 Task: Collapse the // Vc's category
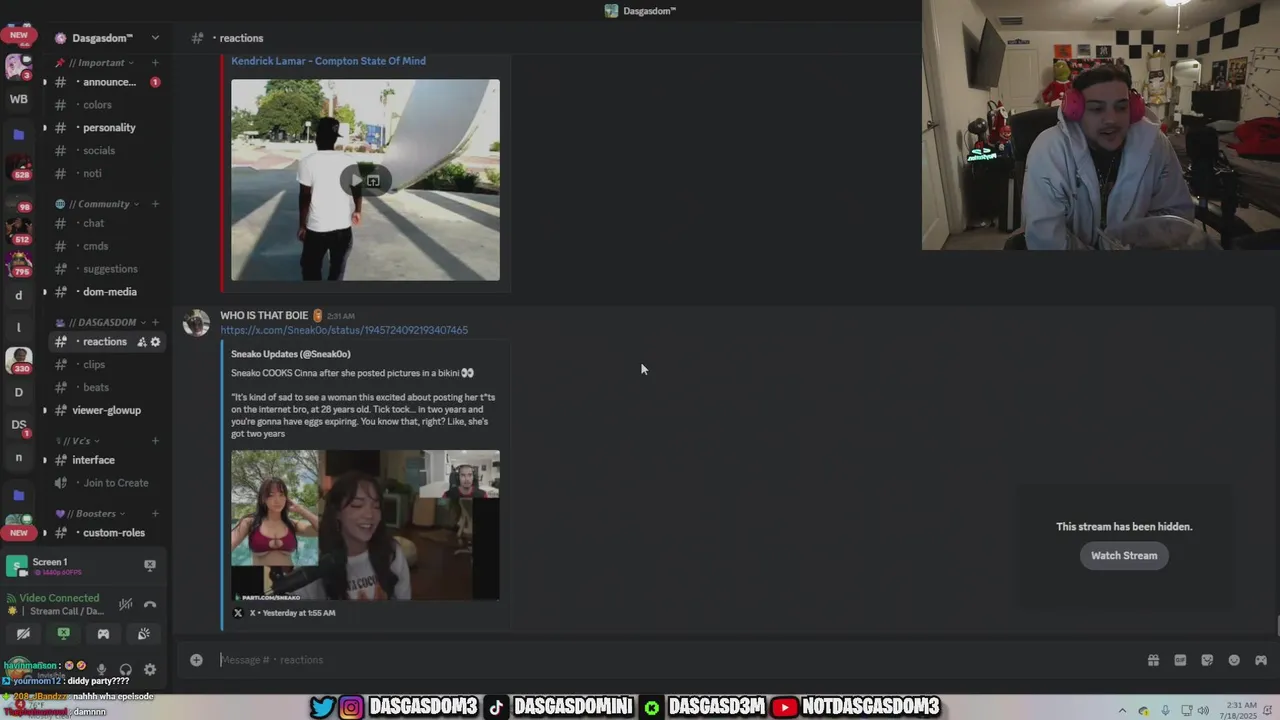(x=77, y=441)
